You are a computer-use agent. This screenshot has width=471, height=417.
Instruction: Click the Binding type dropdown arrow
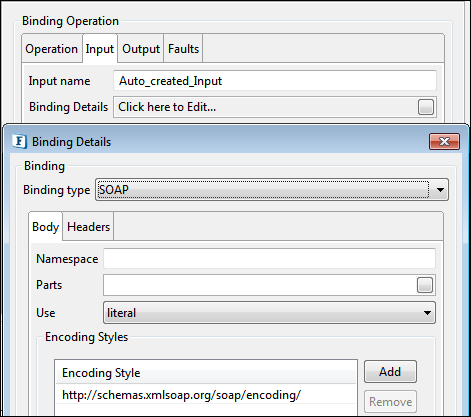(440, 190)
